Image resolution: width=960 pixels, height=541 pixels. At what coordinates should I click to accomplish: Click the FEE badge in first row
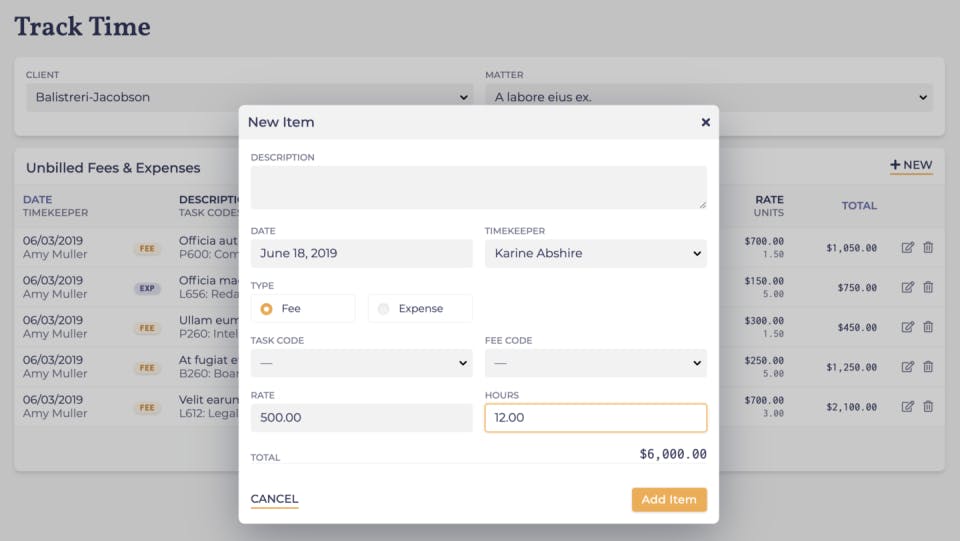point(147,248)
